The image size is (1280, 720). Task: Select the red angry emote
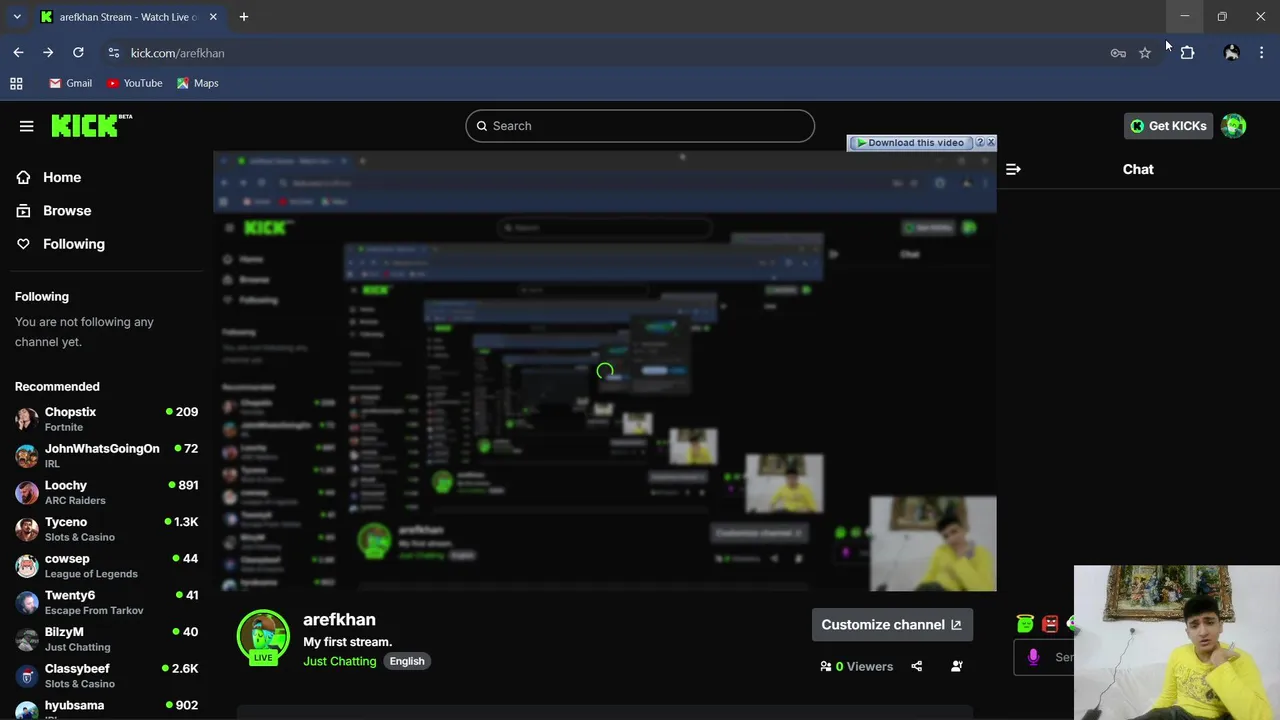coord(1050,624)
